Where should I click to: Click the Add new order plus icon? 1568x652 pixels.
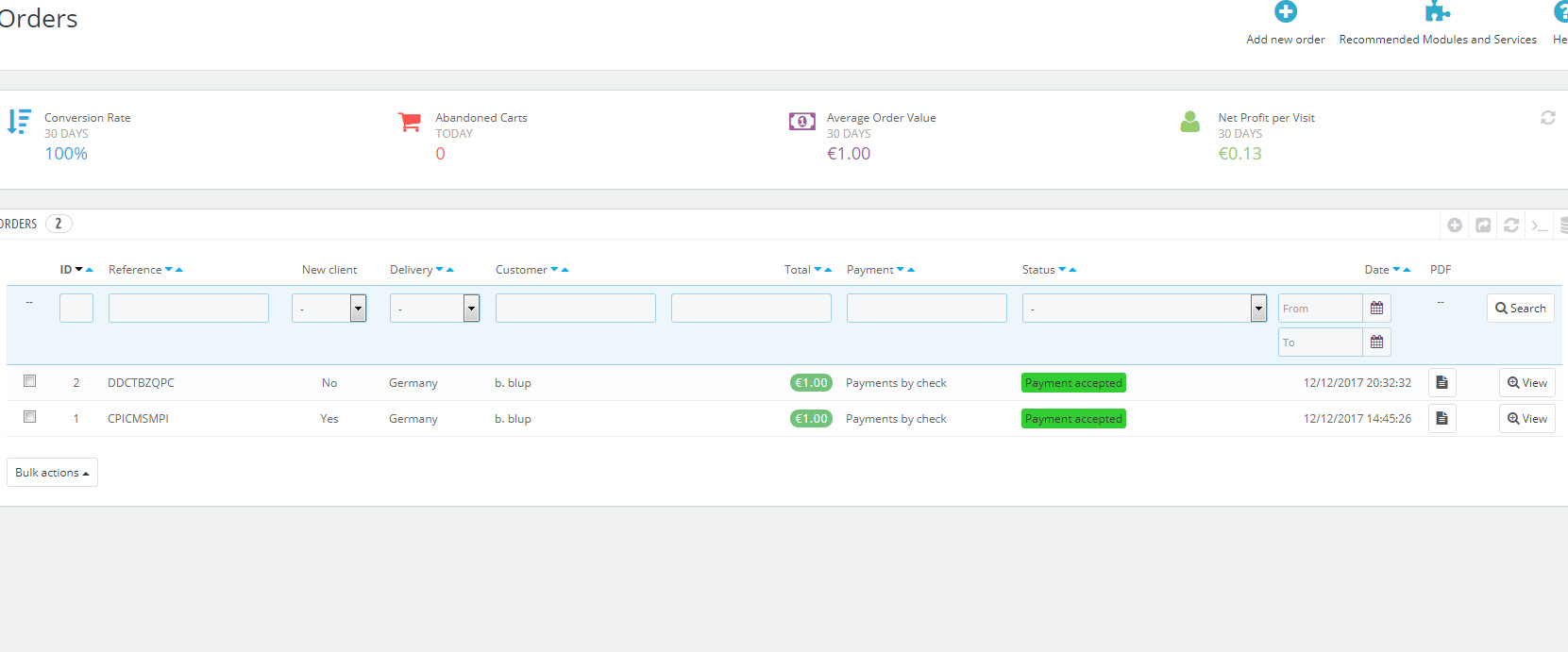(x=1285, y=12)
